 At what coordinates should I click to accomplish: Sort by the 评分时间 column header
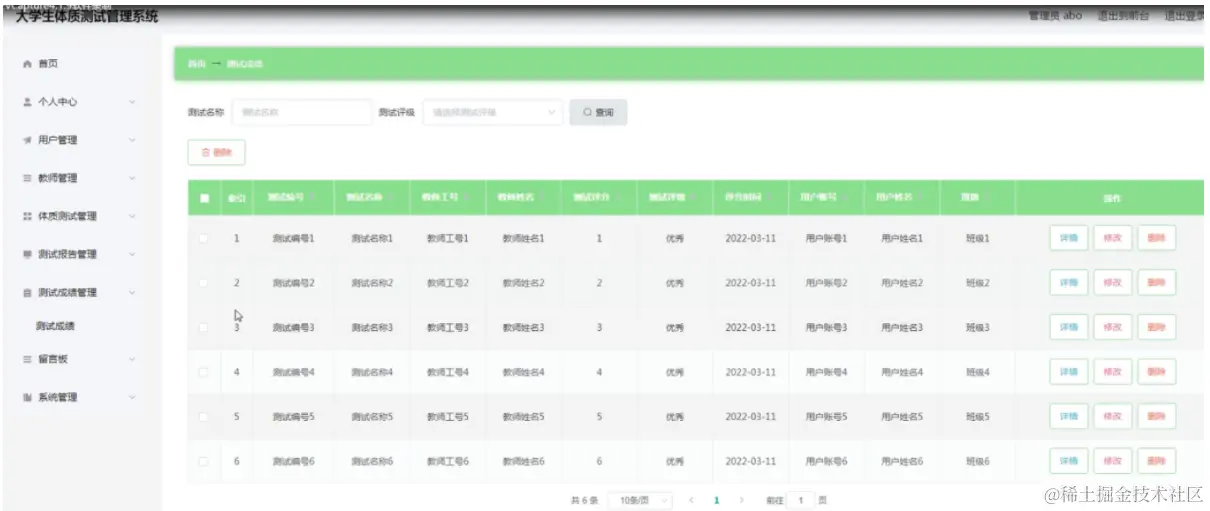pyautogui.click(x=750, y=198)
